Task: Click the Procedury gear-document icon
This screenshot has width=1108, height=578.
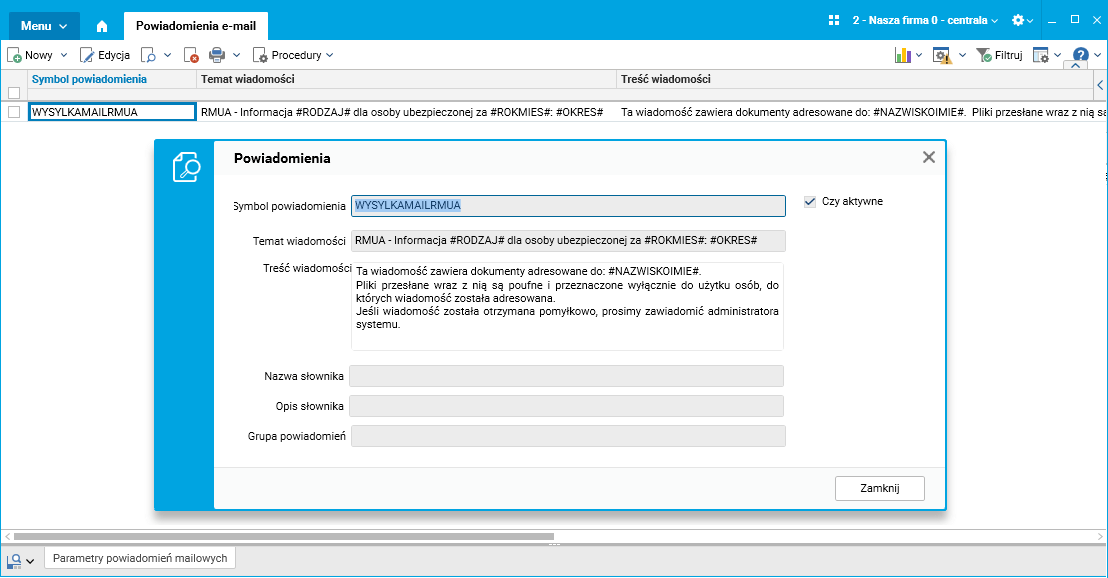Action: click(x=260, y=55)
